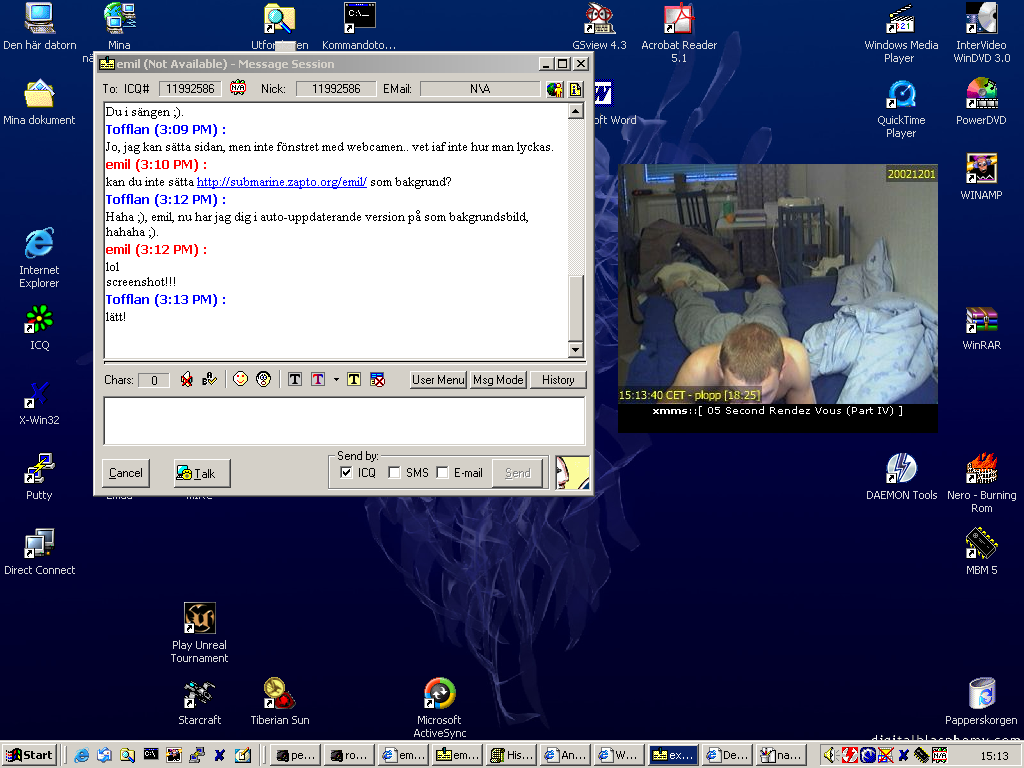Click the greyed Send button
Viewport: 1024px width, 768px height.
(518, 473)
